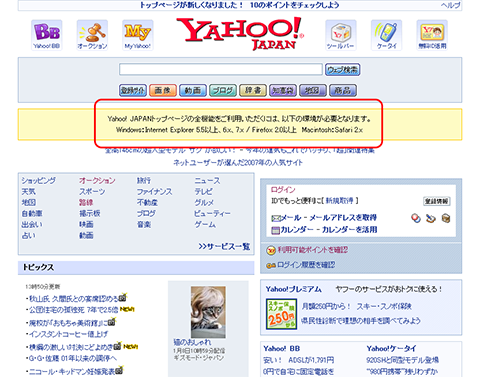The width and height of the screenshot is (480, 377).
Task: Open 利用可能ポイントを確認 link
Action: tap(313, 250)
